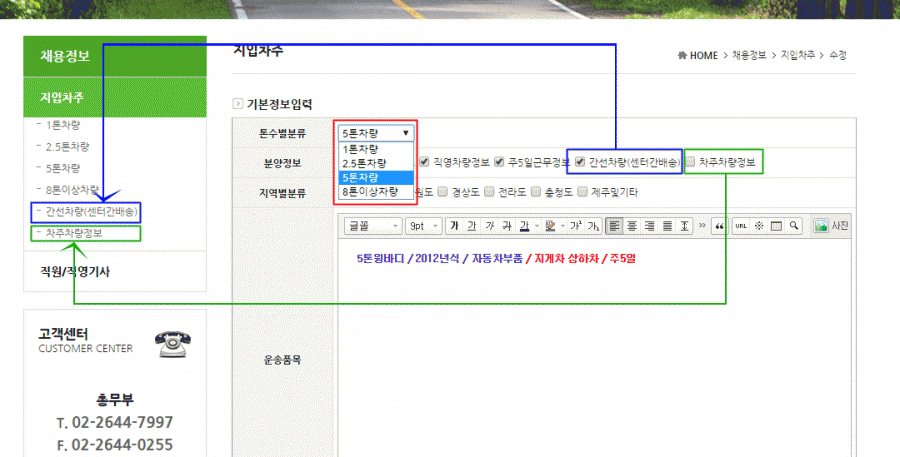Open the font color palette arrow
The image size is (900, 457).
click(x=537, y=226)
